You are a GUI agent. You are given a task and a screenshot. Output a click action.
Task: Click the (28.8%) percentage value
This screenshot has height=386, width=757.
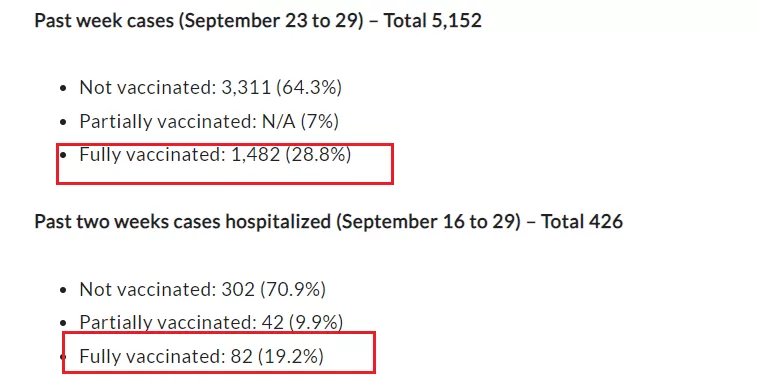tap(318, 154)
